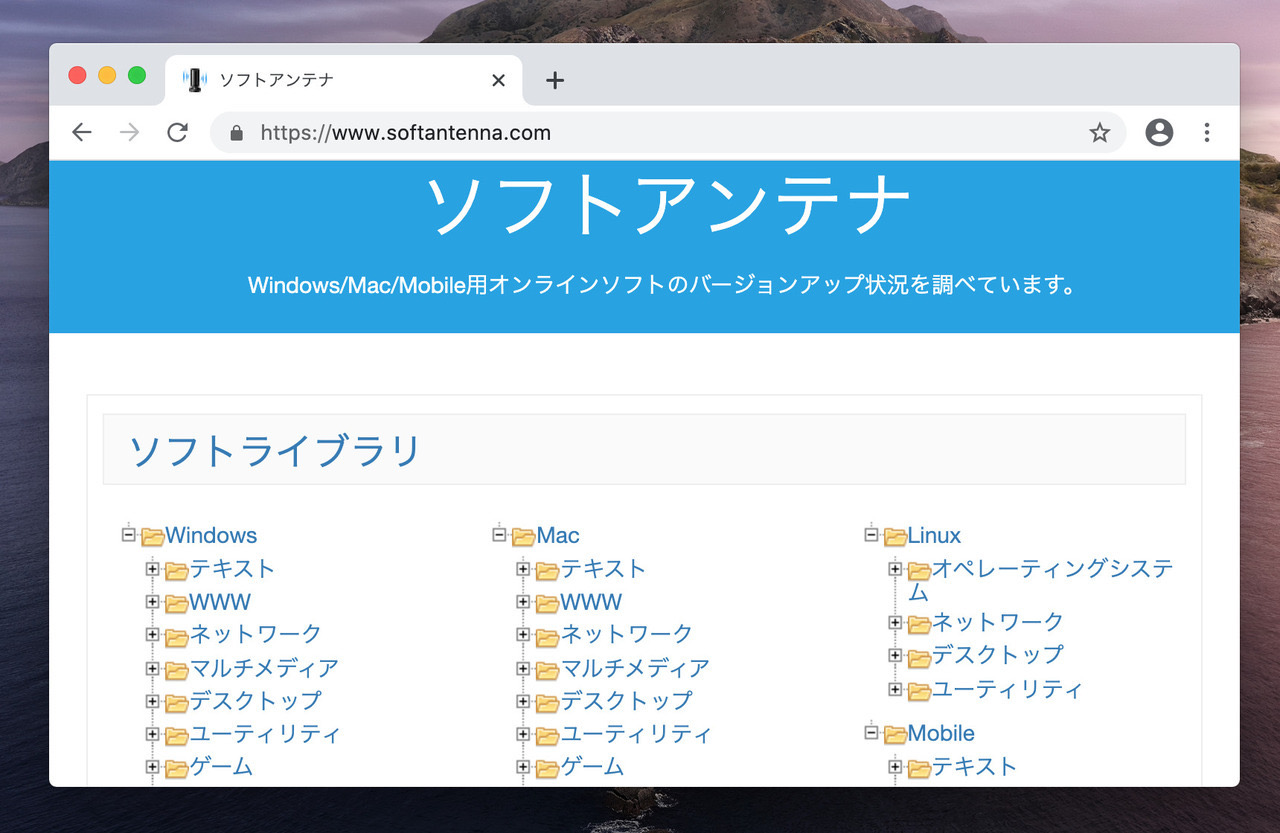1280x833 pixels.
Task: Open the ソフトライブラリ heading link
Action: [275, 451]
